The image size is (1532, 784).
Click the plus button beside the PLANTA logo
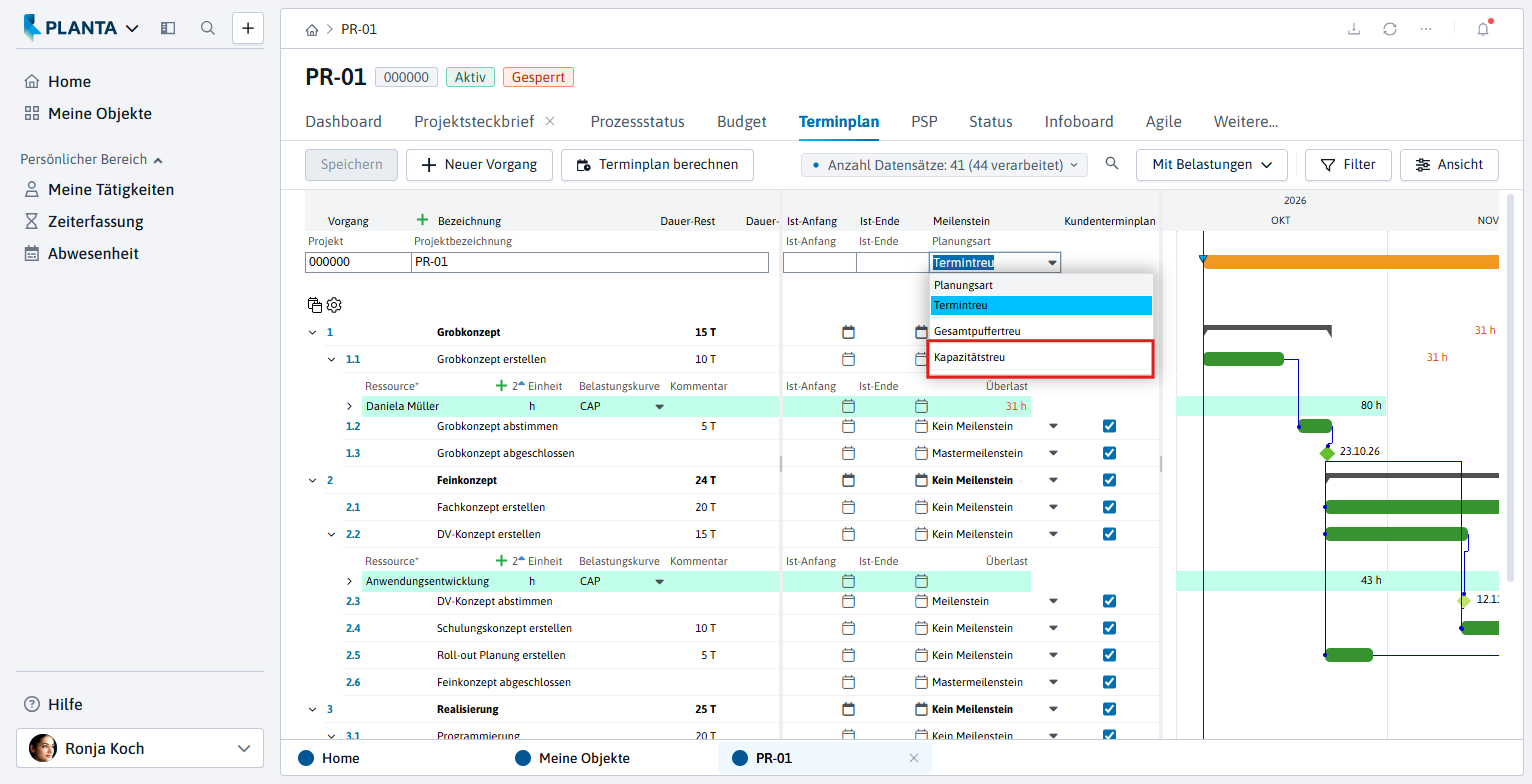pyautogui.click(x=248, y=28)
